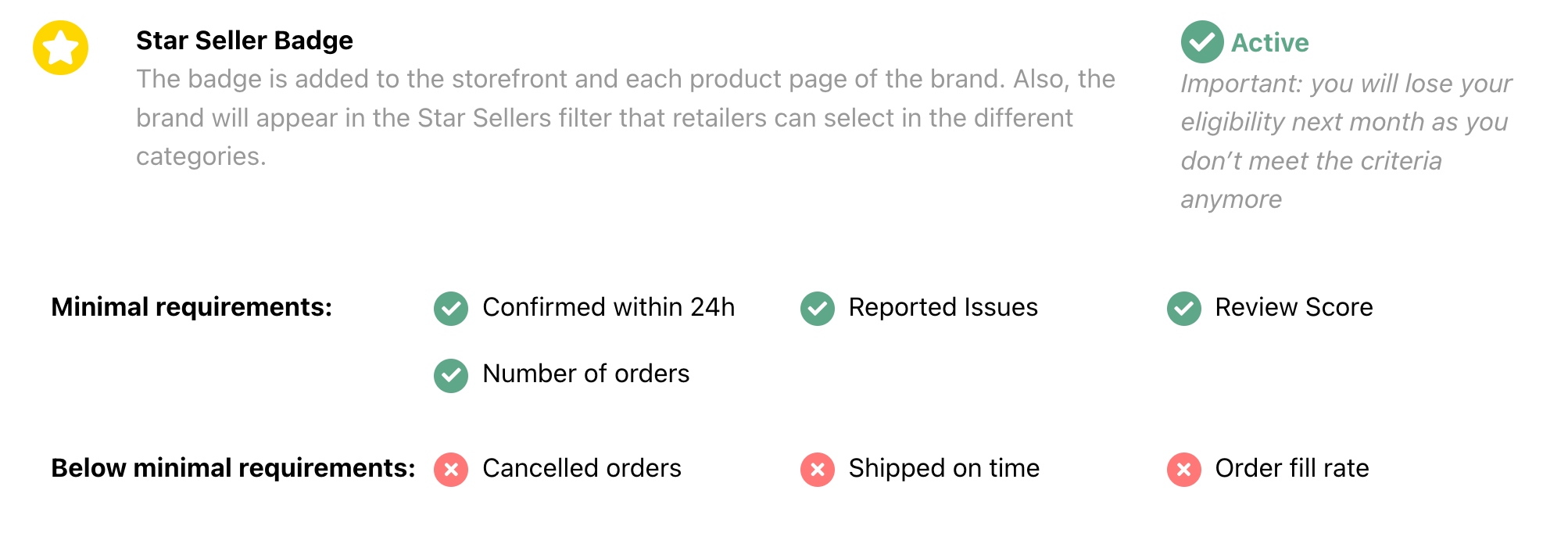Select the Star Seller Badge title
The image size is (1568, 533).
(245, 41)
